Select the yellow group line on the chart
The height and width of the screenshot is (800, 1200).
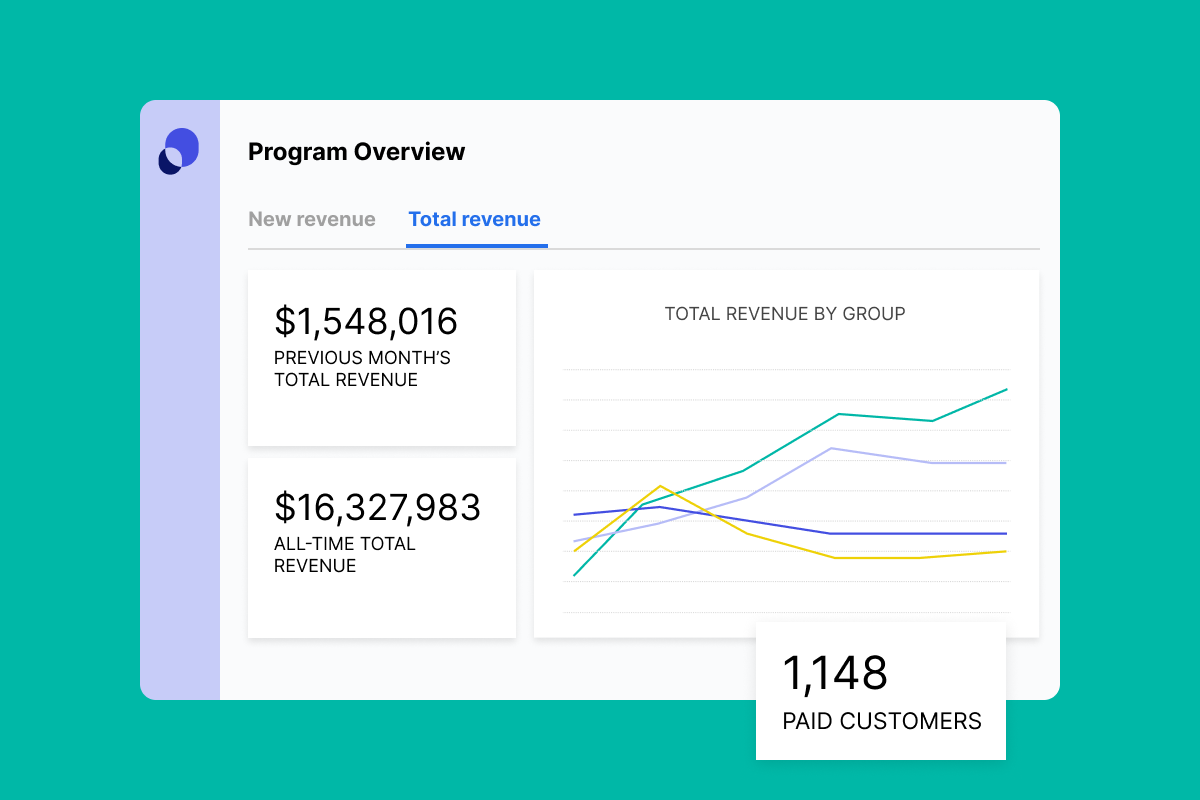[x=662, y=488]
